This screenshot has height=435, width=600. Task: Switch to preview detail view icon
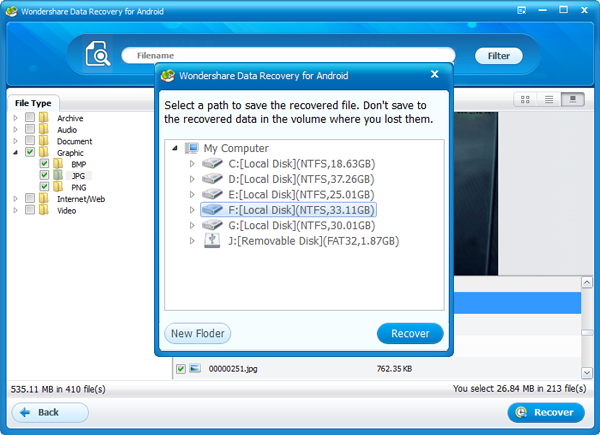point(572,99)
